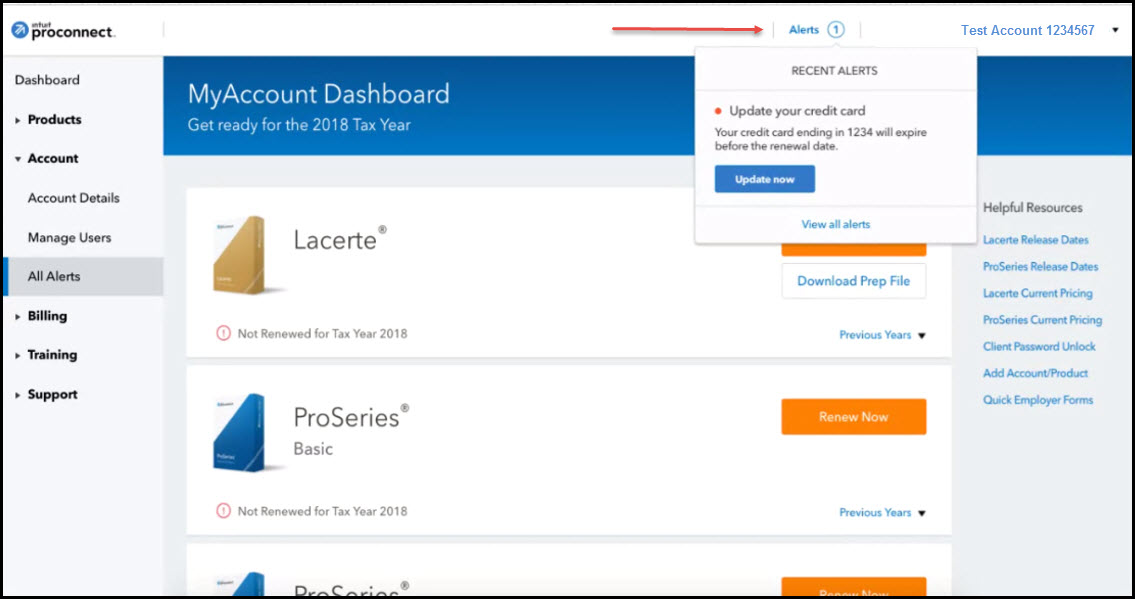
Task: Open Add Account/Product link
Action: (1035, 373)
